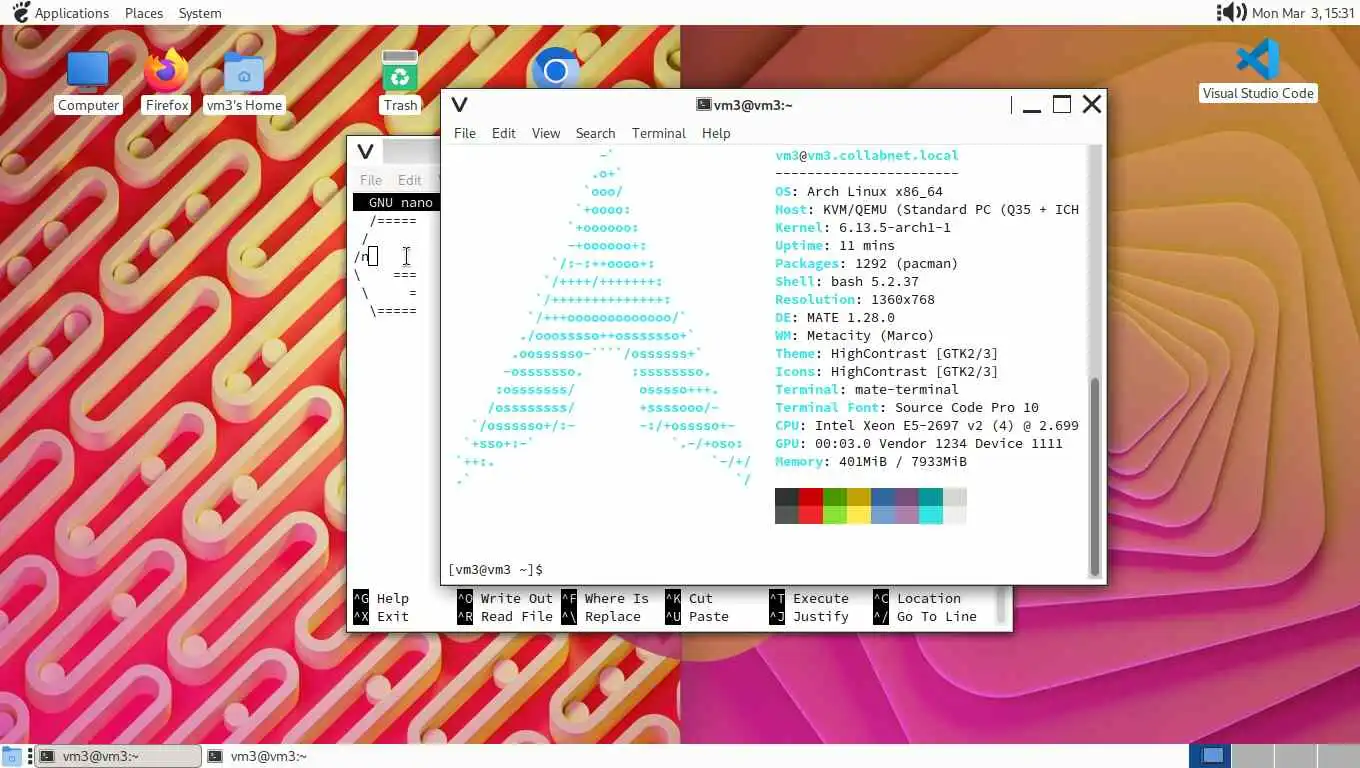Open Search menu in the front terminal
The image size is (1360, 768).
[x=595, y=133]
